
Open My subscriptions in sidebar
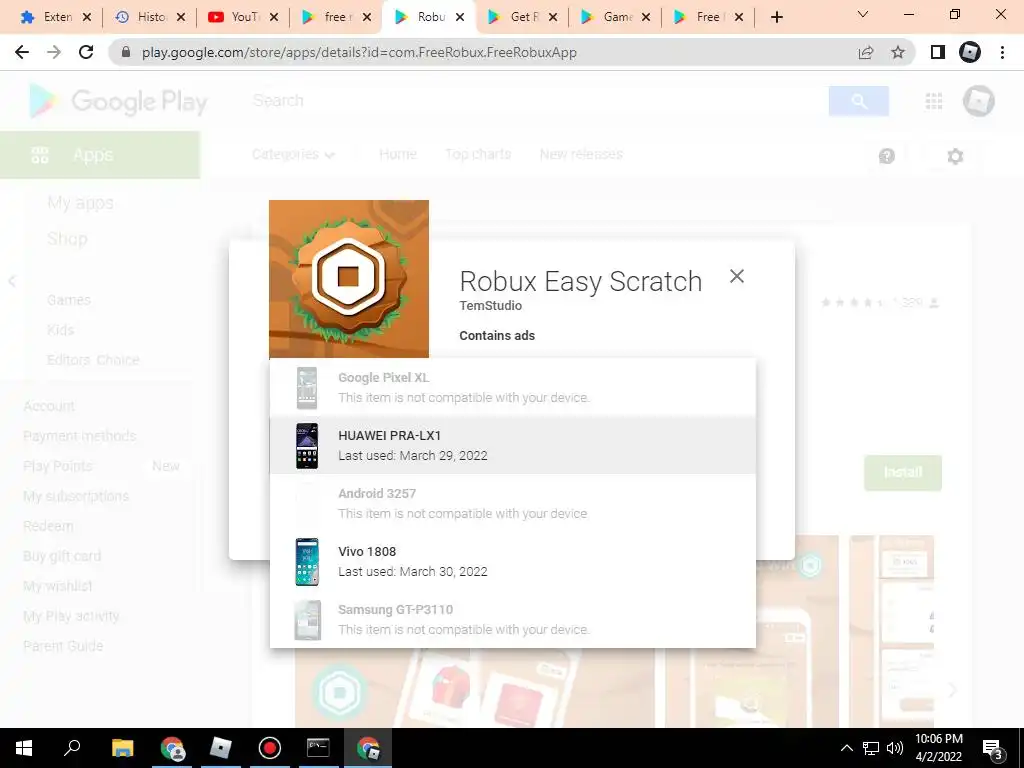tap(76, 496)
